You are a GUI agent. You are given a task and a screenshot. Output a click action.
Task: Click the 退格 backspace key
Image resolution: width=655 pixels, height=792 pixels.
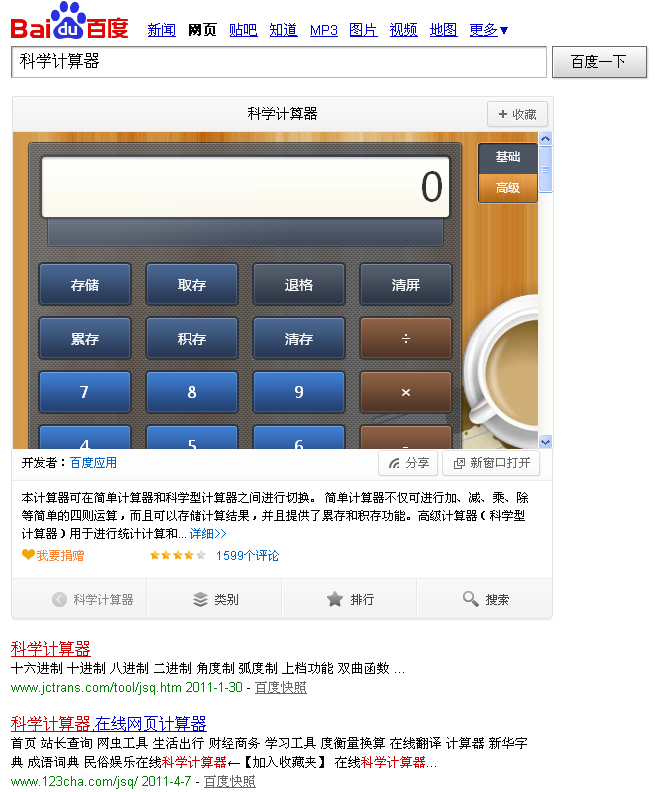[x=299, y=285]
